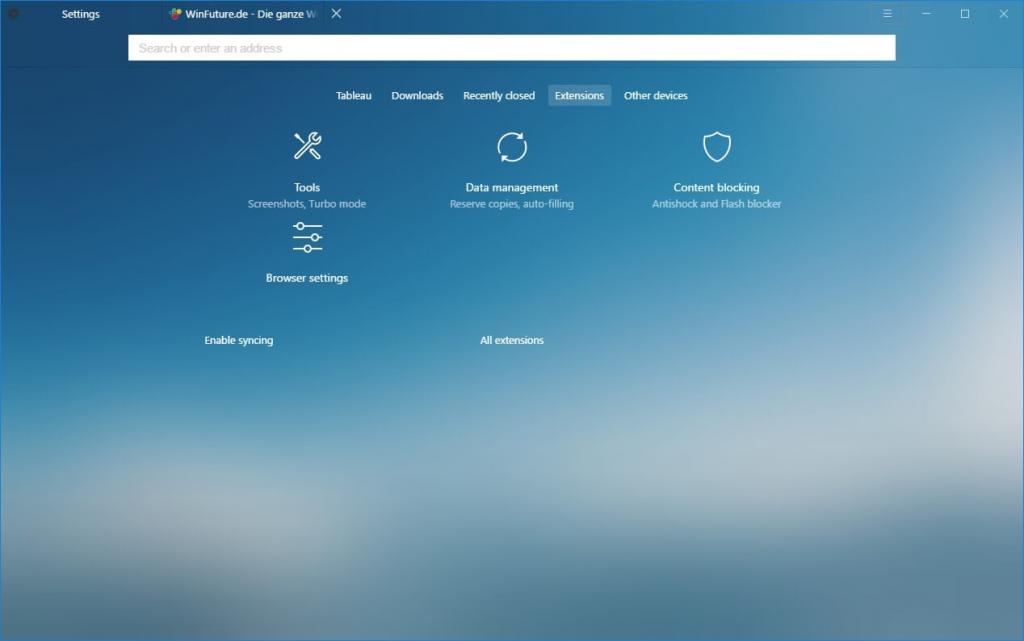Switch to the WinFuture.de tab title

pos(250,14)
